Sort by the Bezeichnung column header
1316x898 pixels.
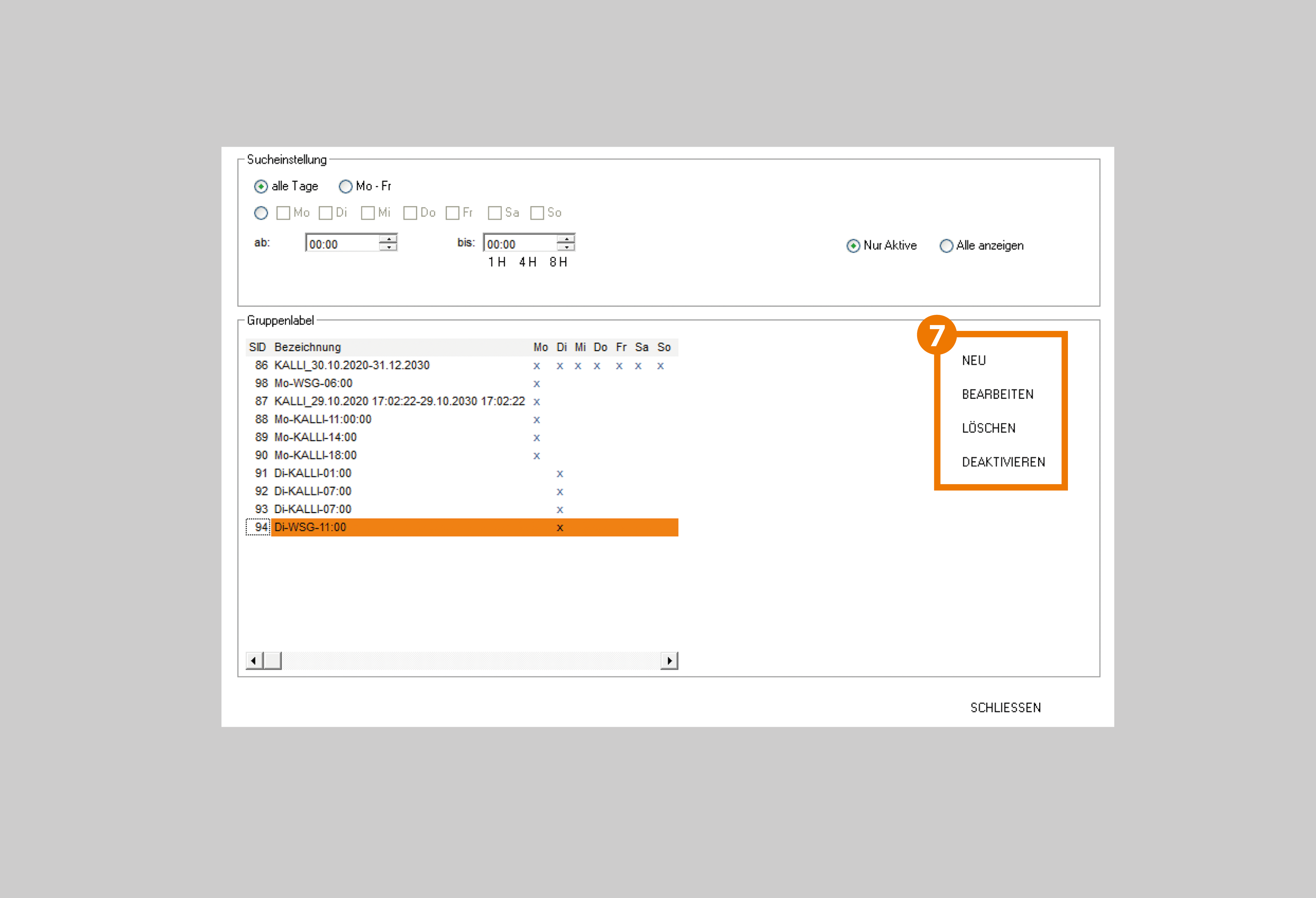[307, 347]
